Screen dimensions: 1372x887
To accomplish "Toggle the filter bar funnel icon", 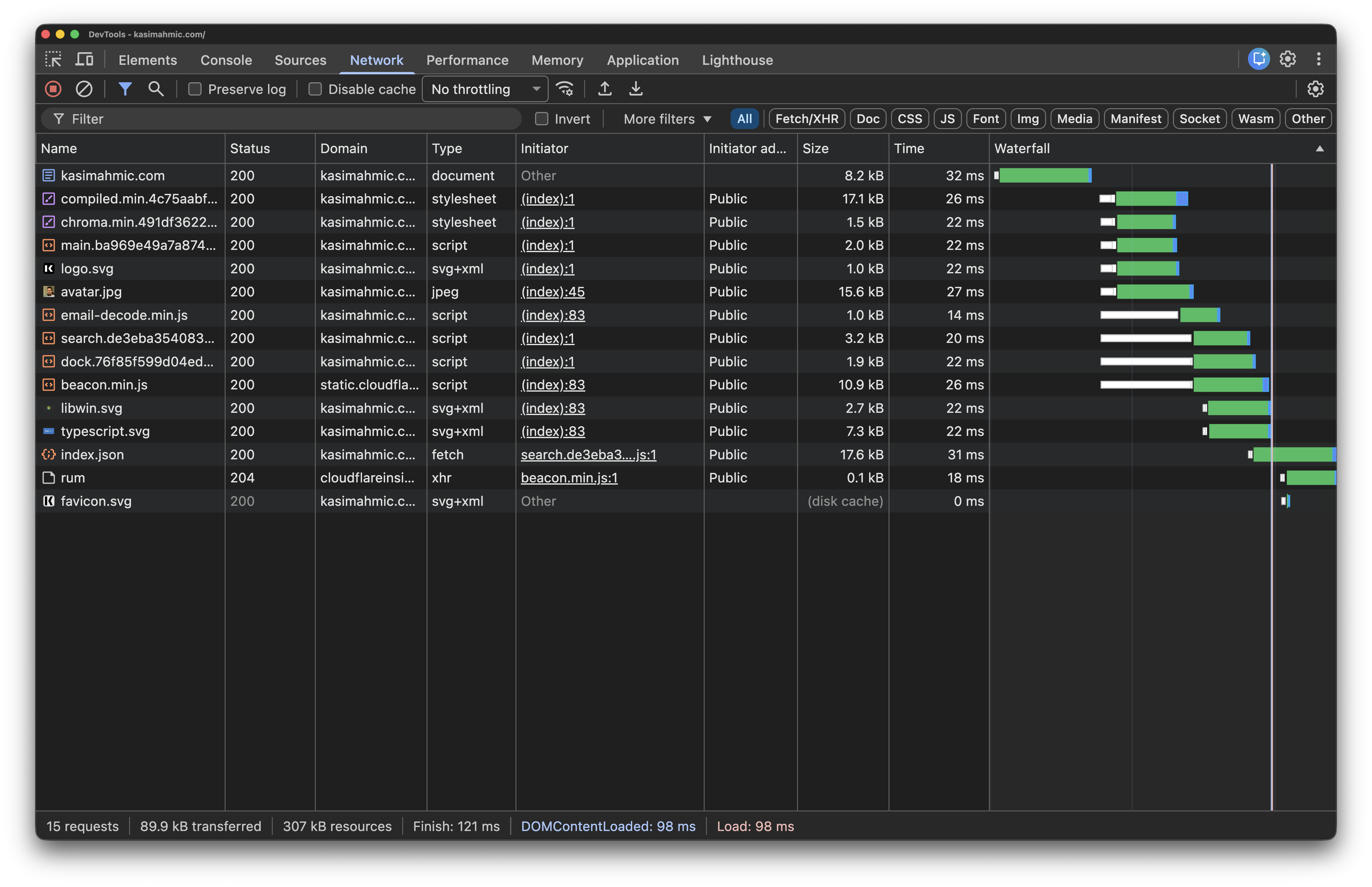I will tap(125, 89).
